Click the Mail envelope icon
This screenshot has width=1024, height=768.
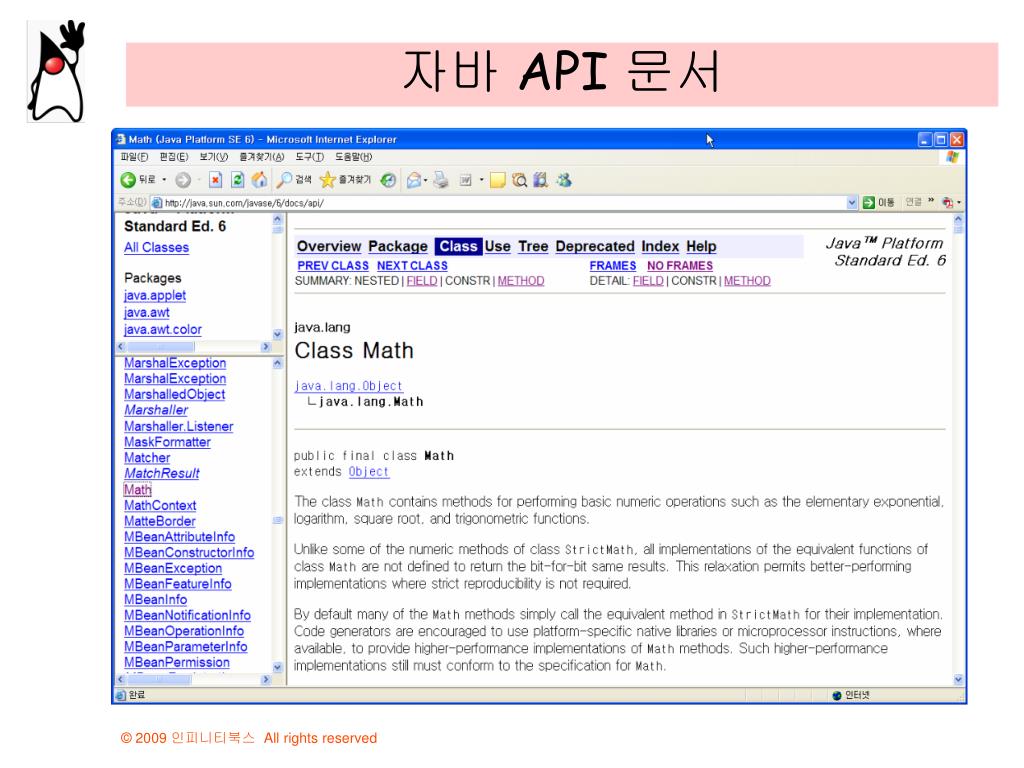pyautogui.click(x=413, y=180)
